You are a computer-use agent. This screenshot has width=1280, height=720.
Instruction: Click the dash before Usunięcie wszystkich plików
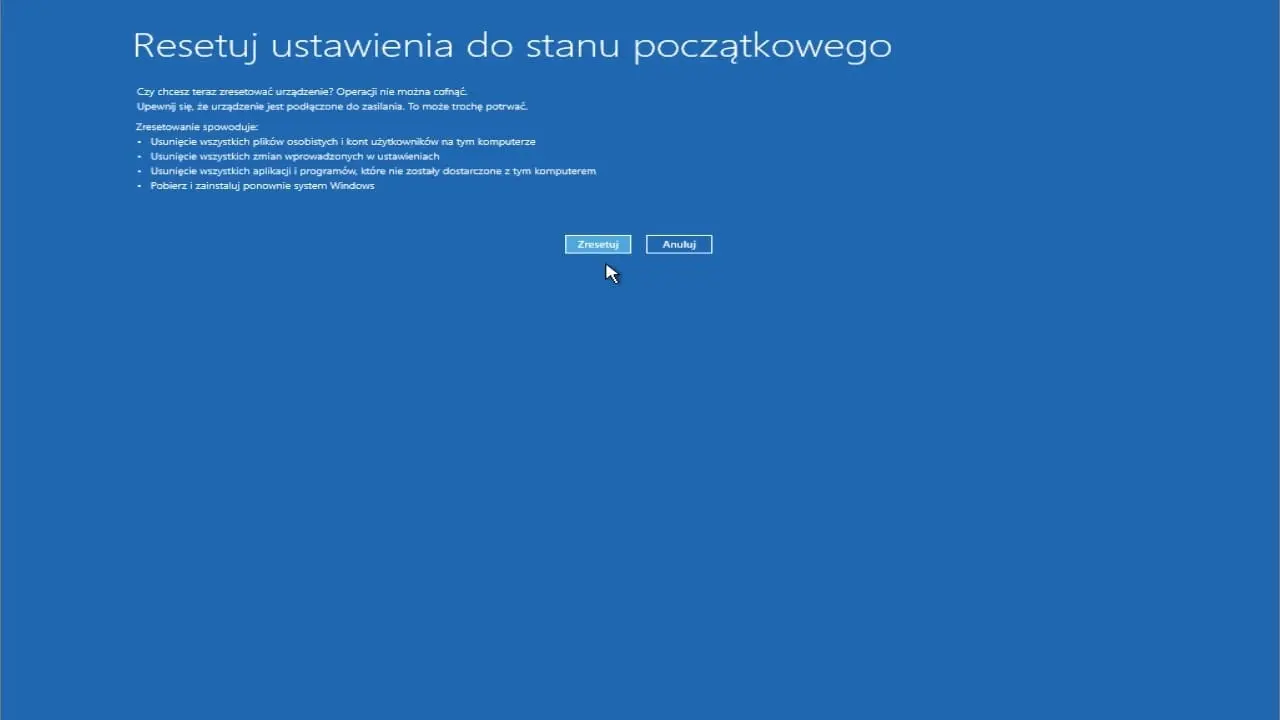[x=140, y=141]
